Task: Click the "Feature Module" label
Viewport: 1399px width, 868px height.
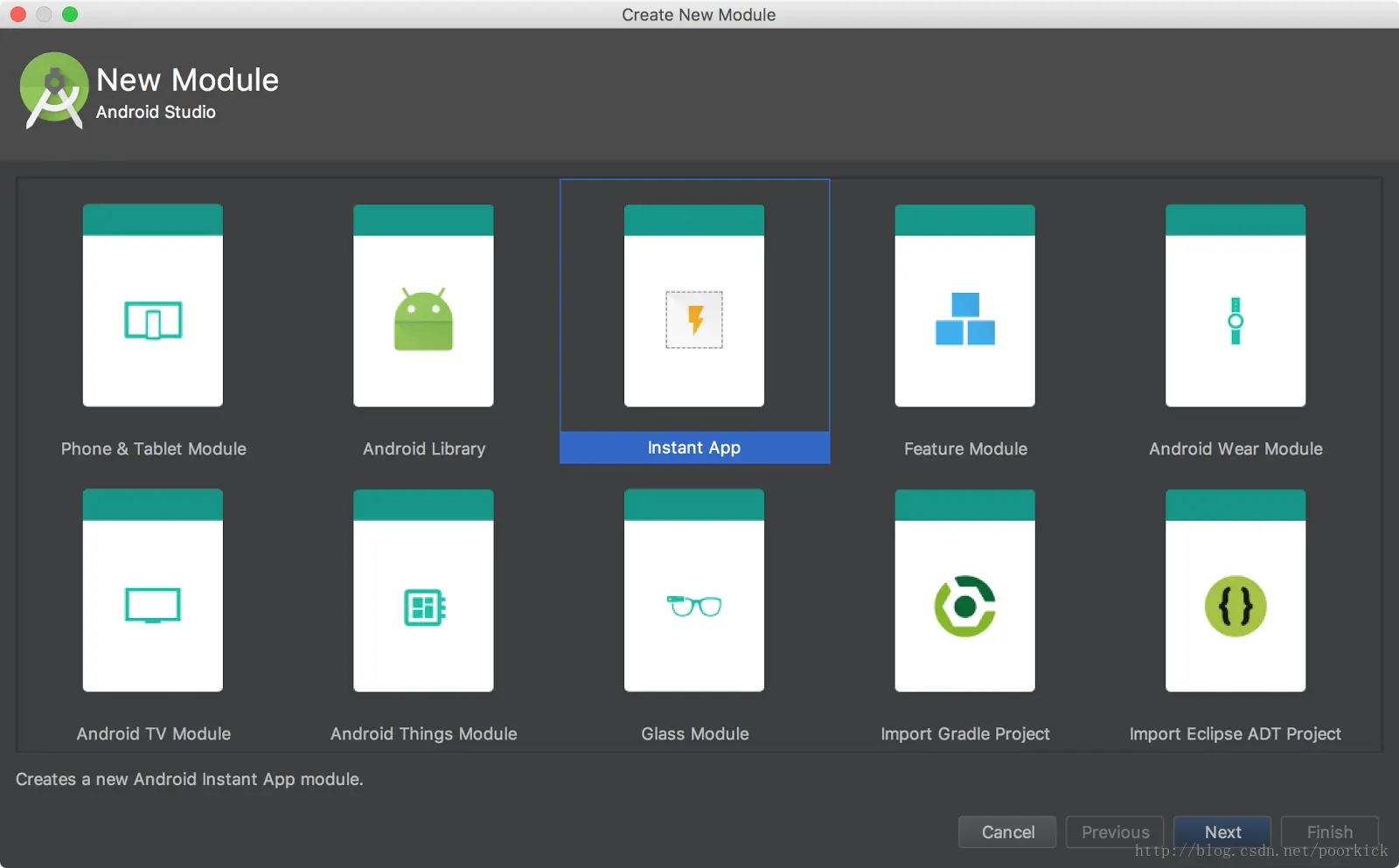Action: 965,448
